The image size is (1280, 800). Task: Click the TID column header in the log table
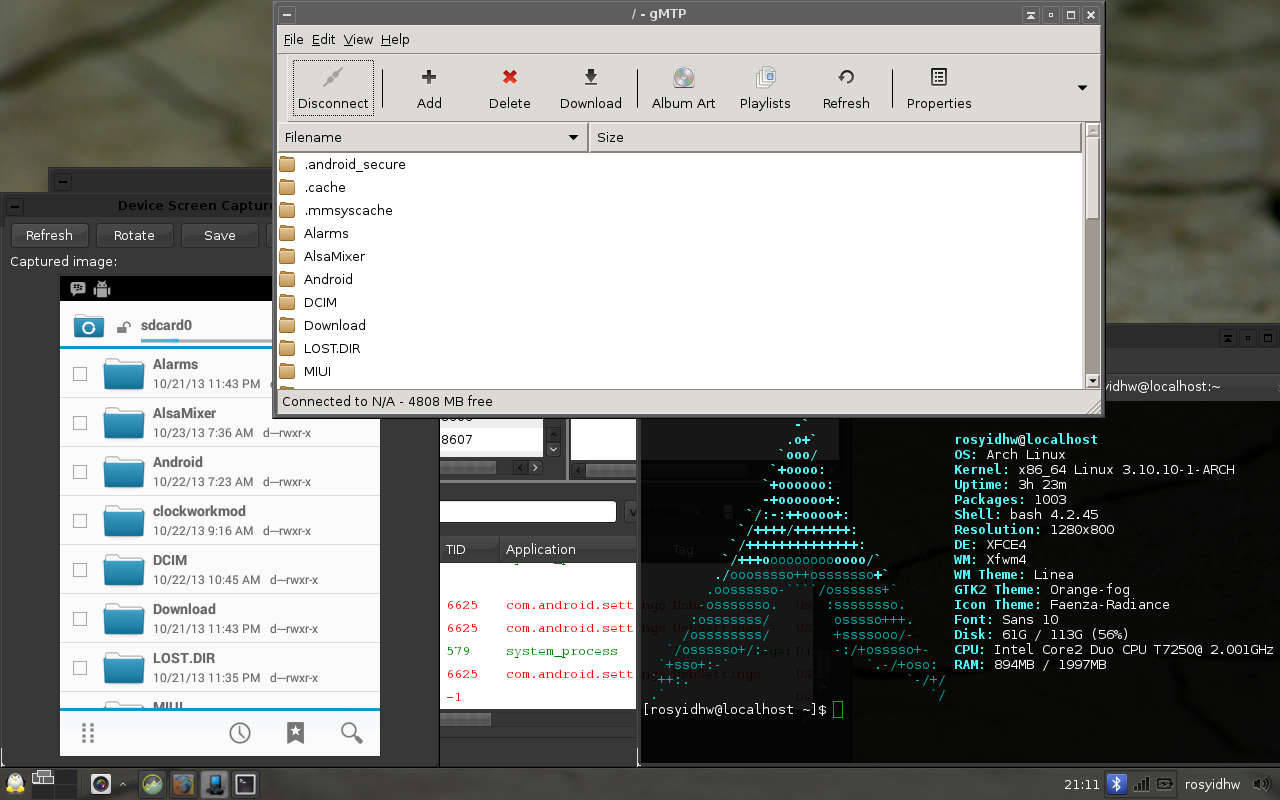[x=470, y=549]
